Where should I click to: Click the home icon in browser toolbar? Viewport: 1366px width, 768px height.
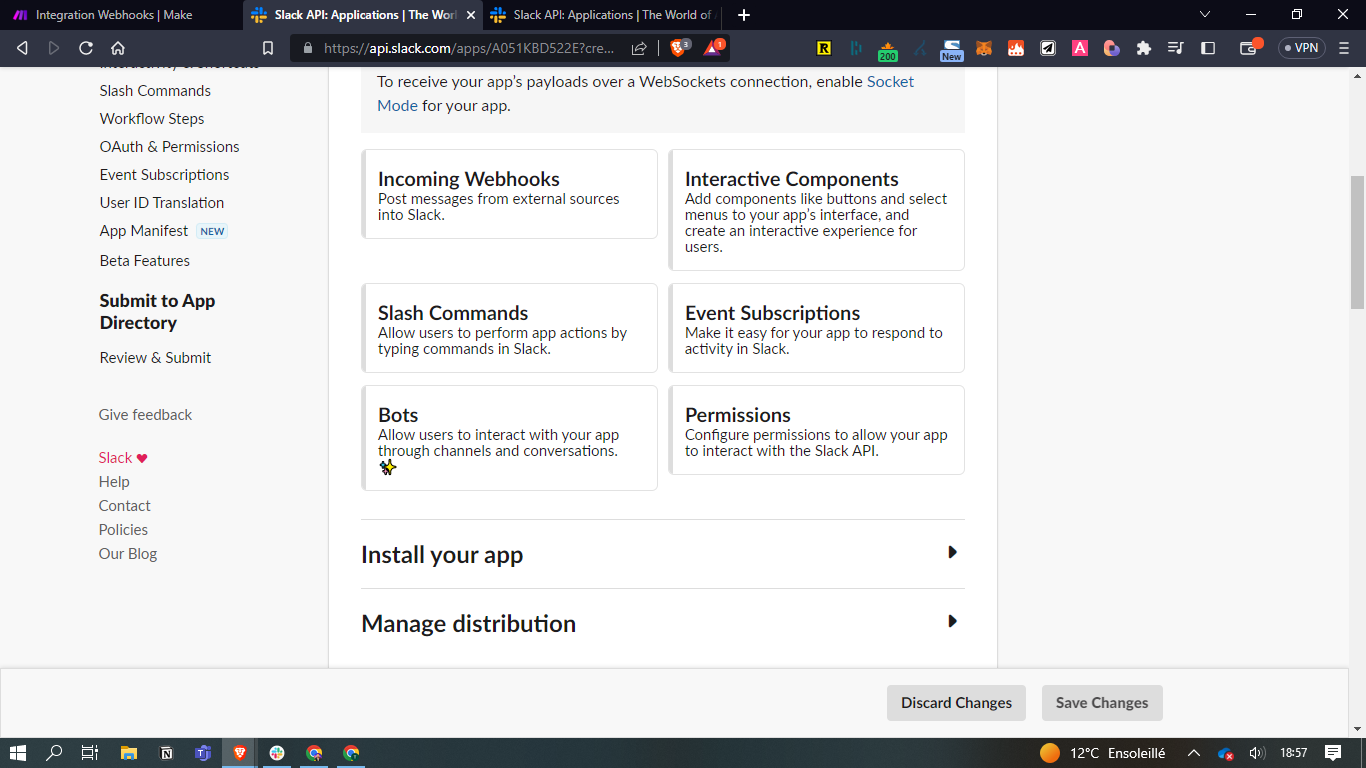(118, 48)
